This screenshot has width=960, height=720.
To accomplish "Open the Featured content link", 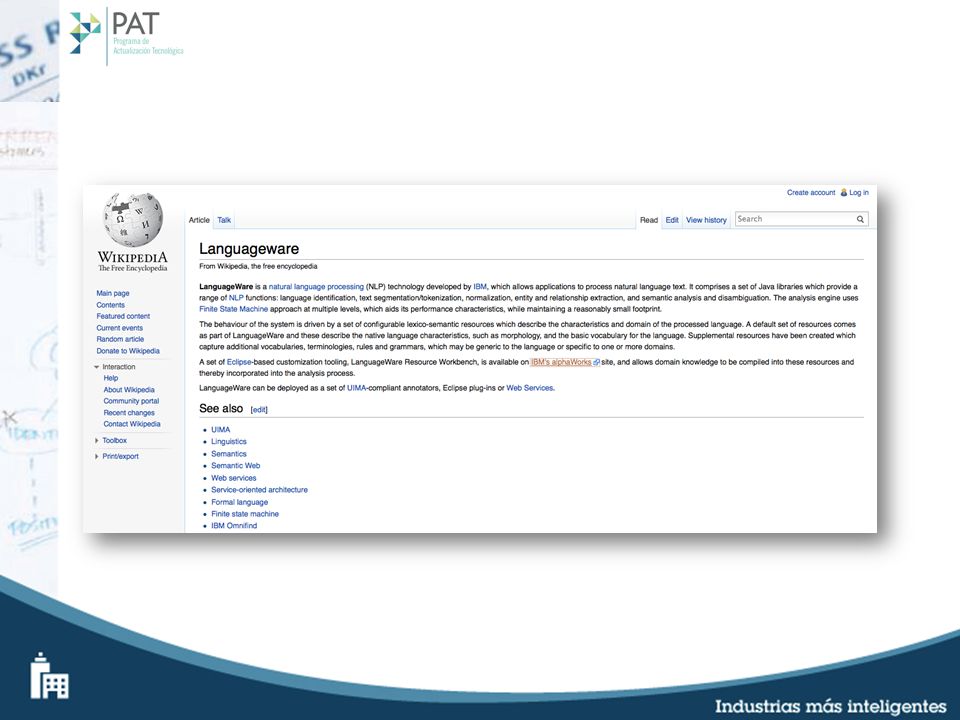I will coord(123,317).
